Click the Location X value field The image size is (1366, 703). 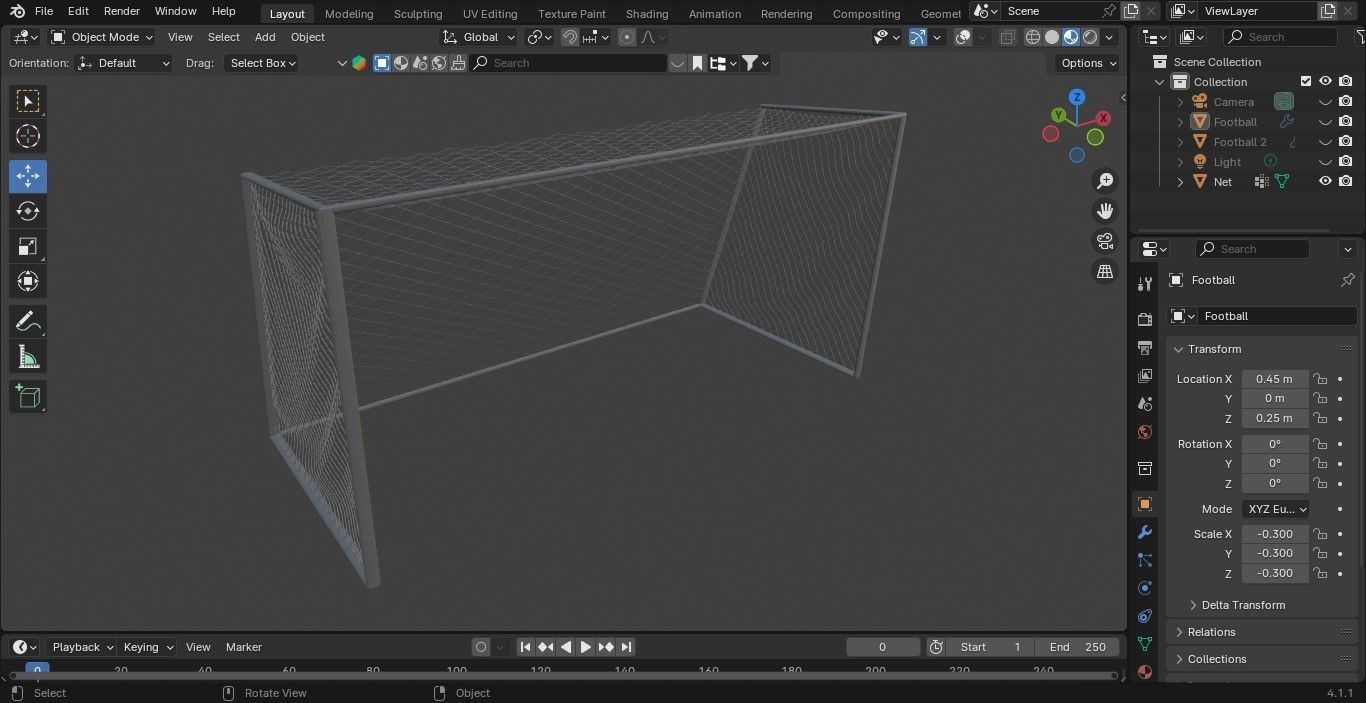[1275, 379]
